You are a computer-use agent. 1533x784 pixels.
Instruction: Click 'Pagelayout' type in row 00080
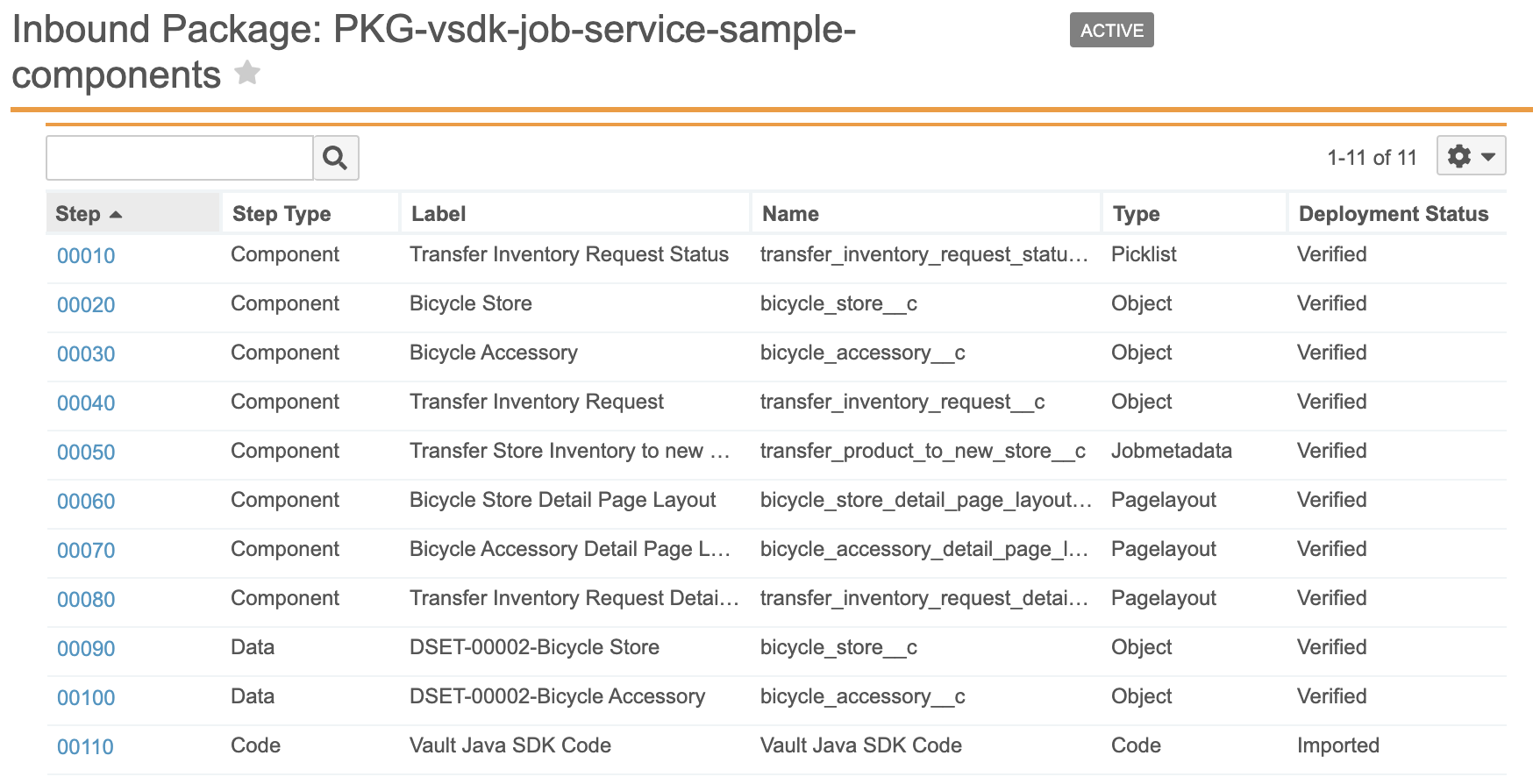point(1164,598)
